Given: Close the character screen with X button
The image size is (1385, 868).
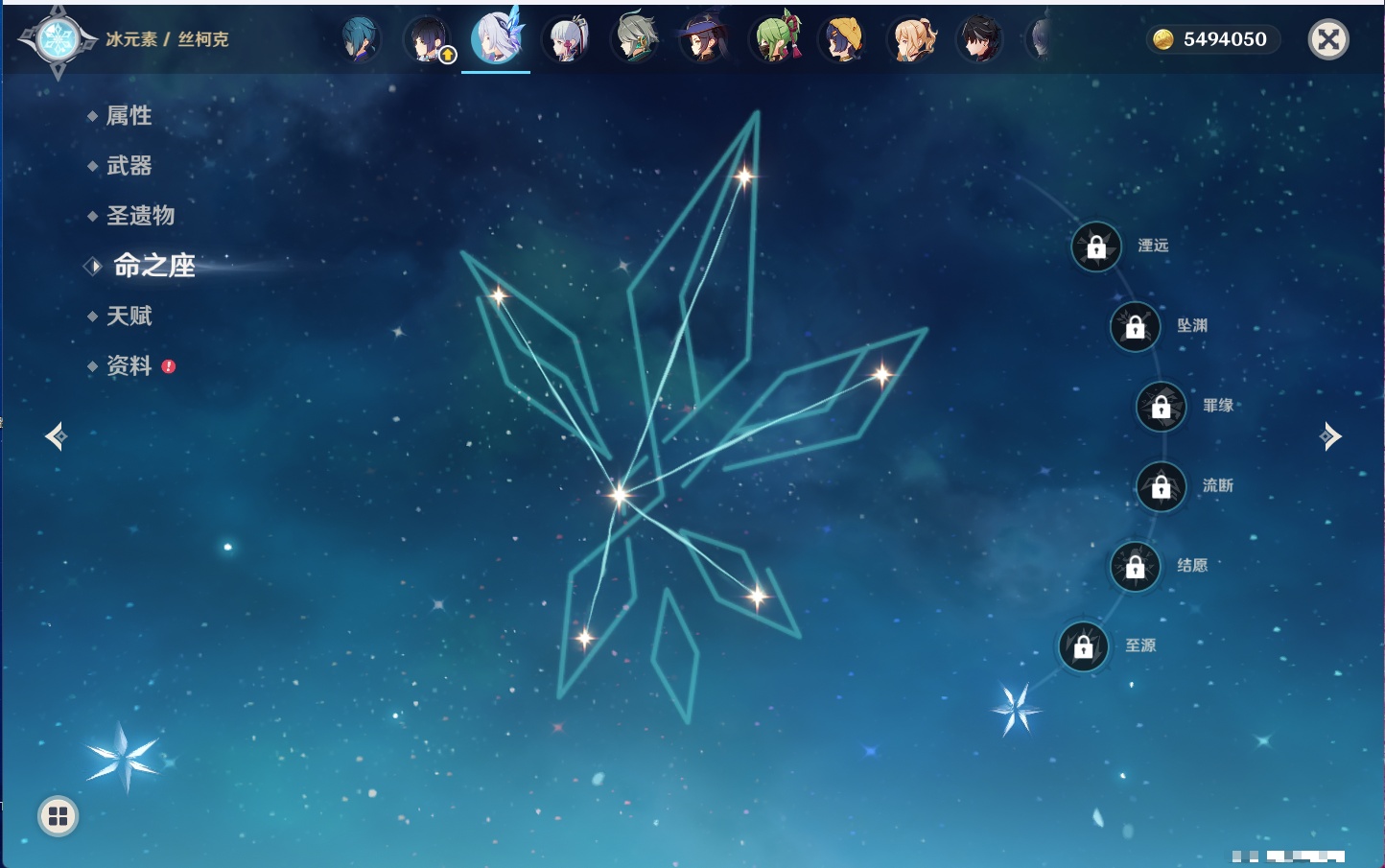Looking at the screenshot, I should click(x=1328, y=39).
